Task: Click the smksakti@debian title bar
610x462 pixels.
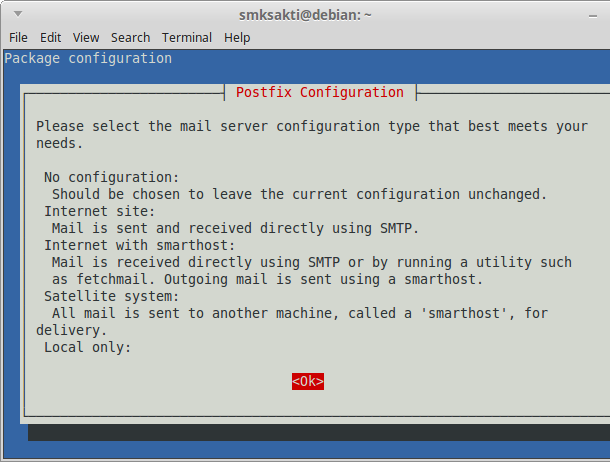Action: click(305, 15)
